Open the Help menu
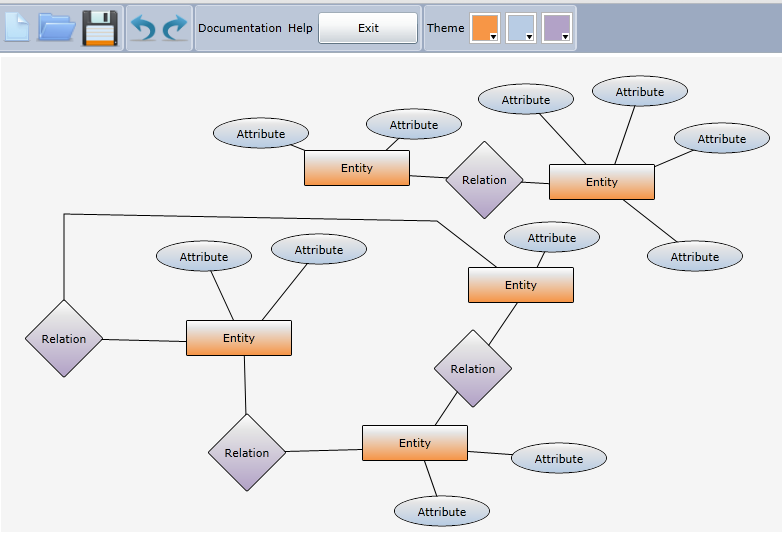The height and width of the screenshot is (533, 782). pos(300,28)
